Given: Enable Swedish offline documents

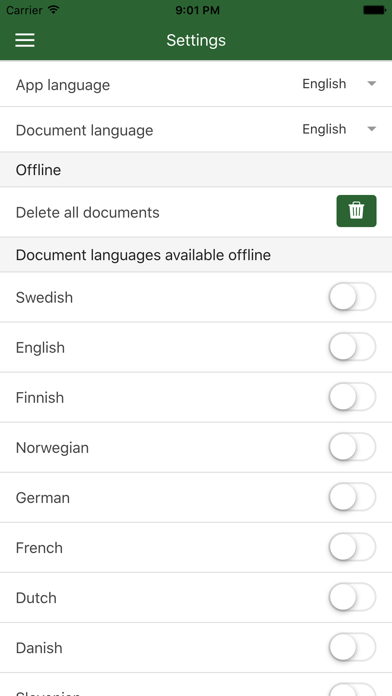Looking at the screenshot, I should click(352, 297).
